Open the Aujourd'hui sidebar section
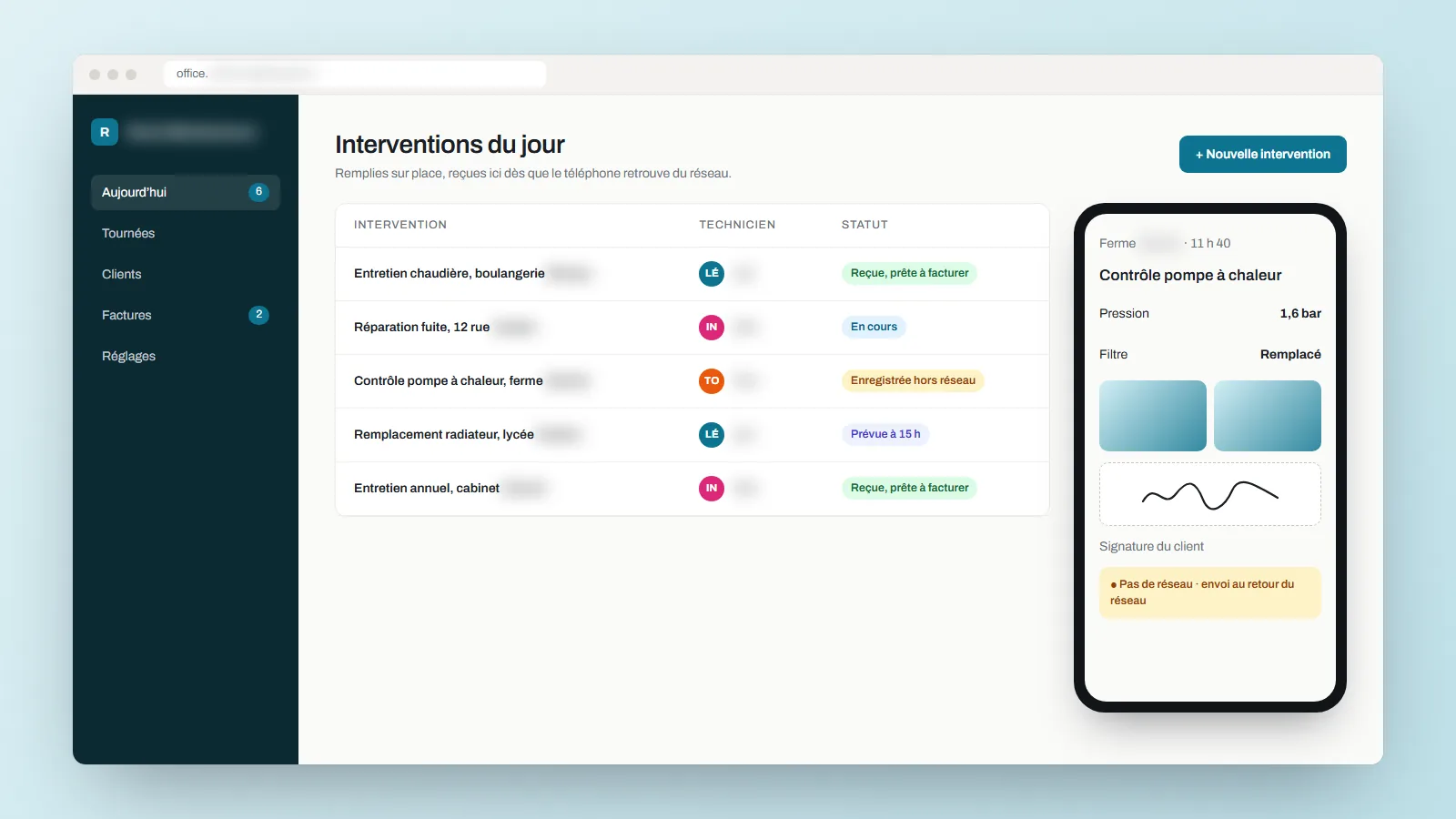1456x819 pixels. click(x=186, y=192)
